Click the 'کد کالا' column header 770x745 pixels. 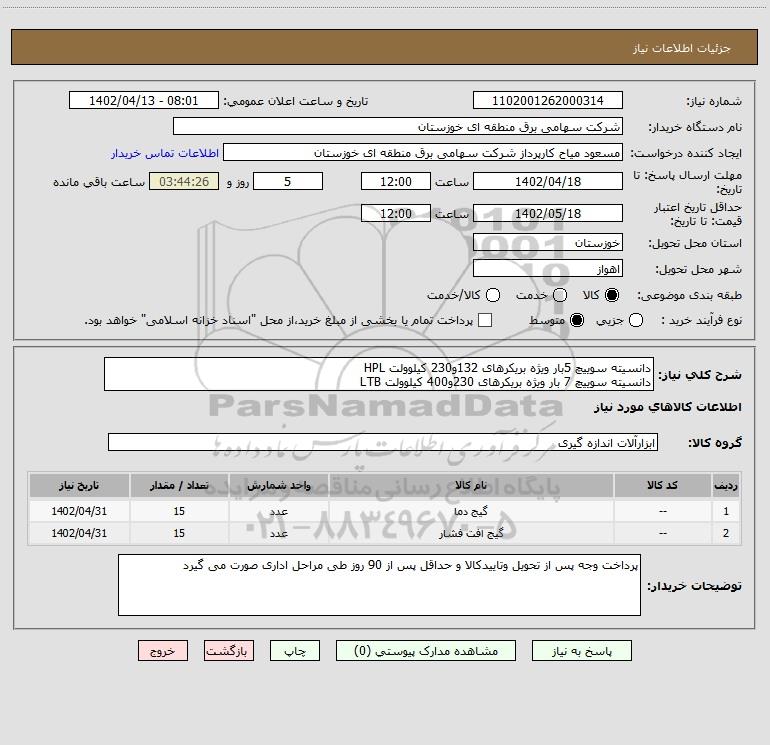click(x=662, y=485)
